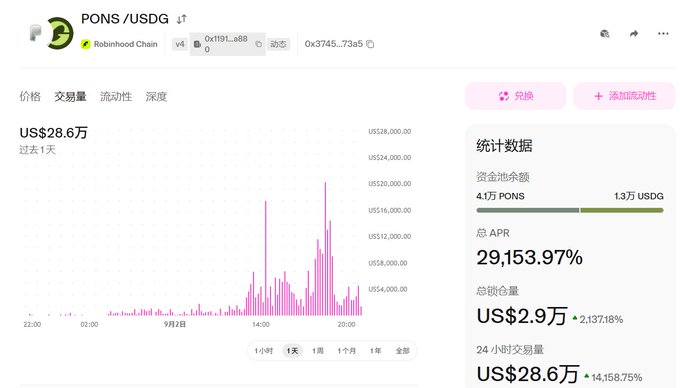This screenshot has width=680, height=388.
Task: Open the three-dots more options menu
Action: tap(663, 34)
